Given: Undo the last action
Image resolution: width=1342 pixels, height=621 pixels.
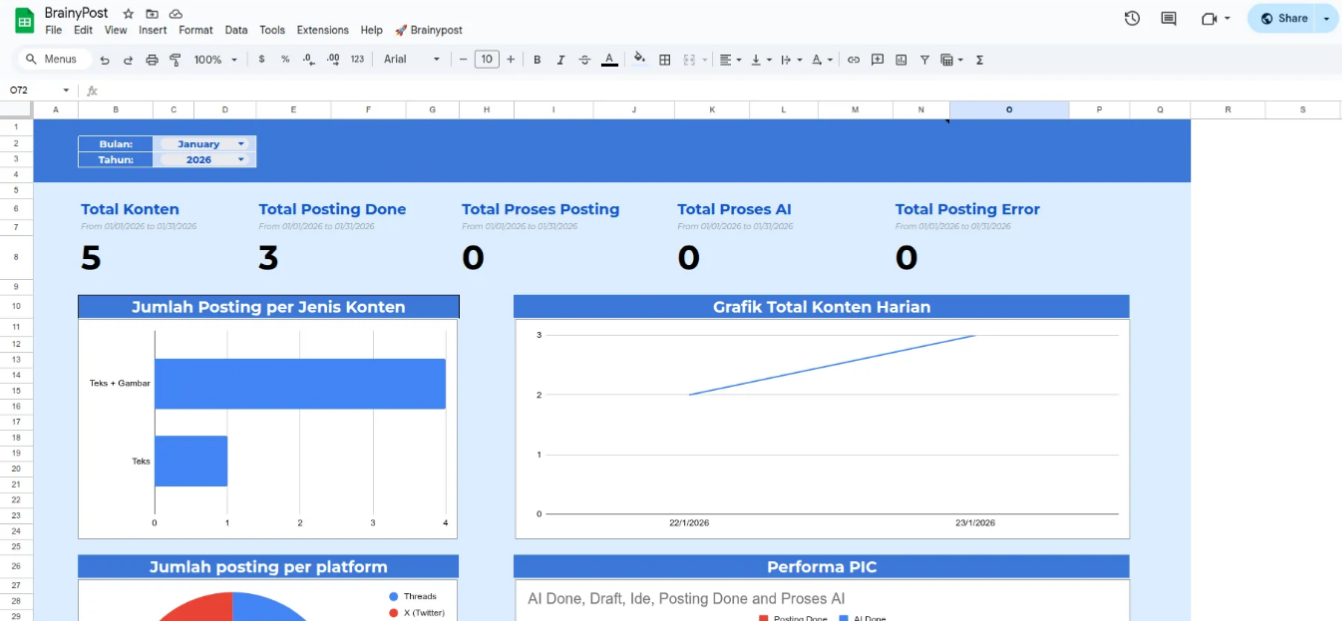Looking at the screenshot, I should [104, 60].
